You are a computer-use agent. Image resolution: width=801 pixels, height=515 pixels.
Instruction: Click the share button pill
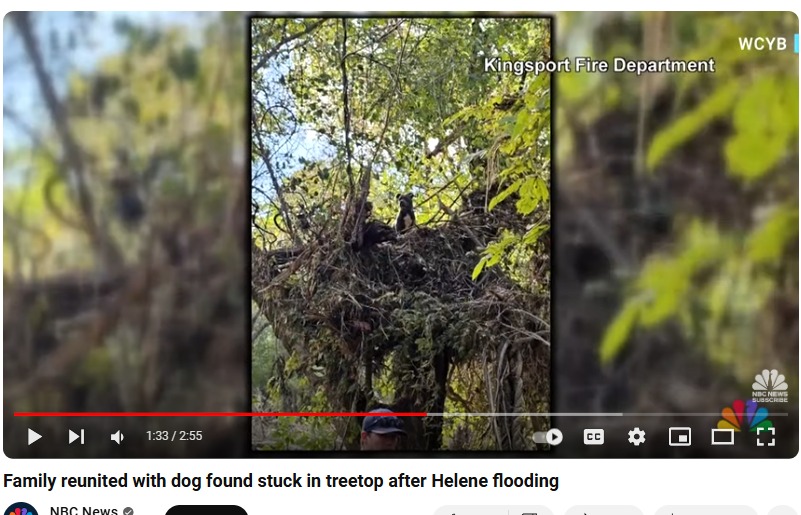point(603,510)
